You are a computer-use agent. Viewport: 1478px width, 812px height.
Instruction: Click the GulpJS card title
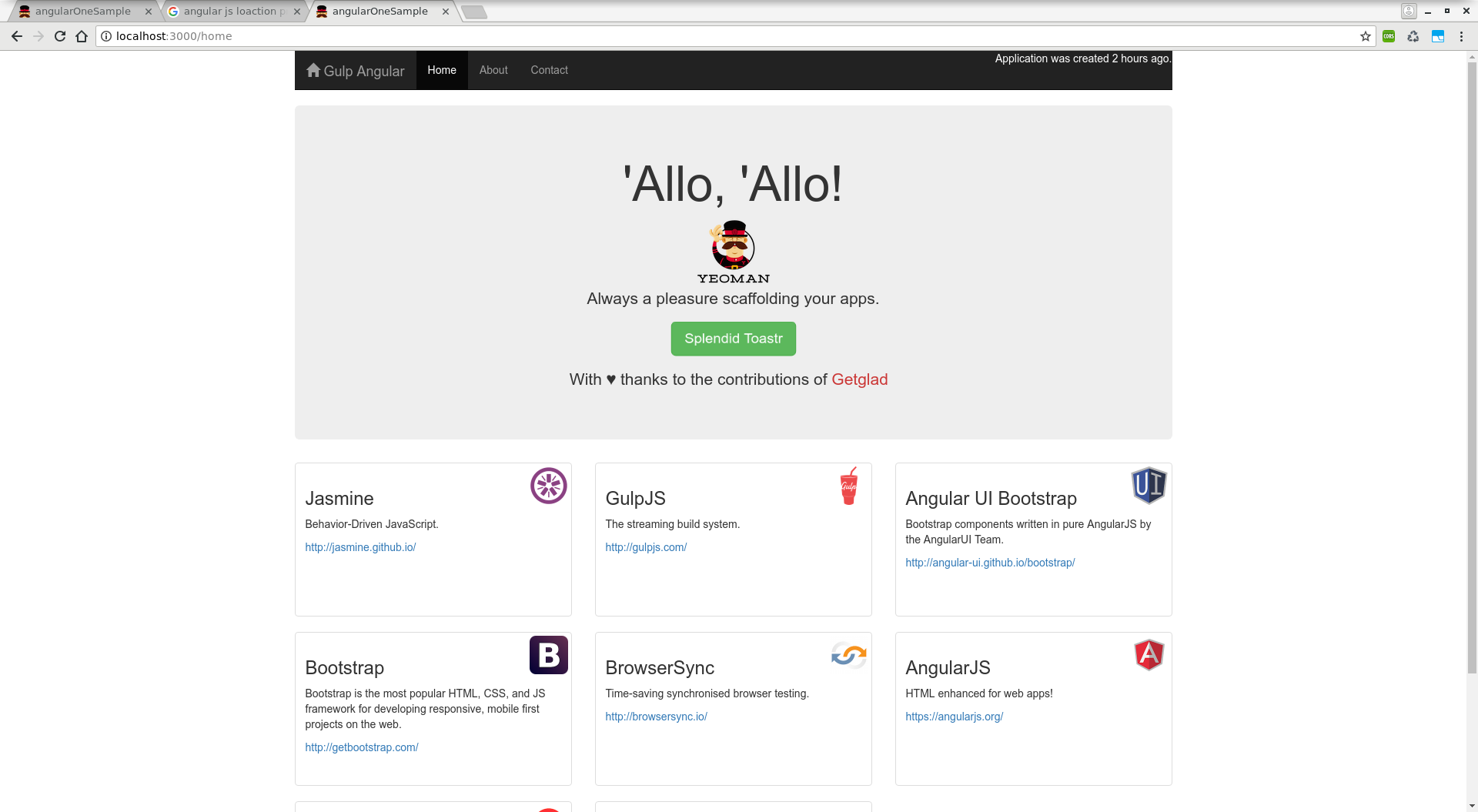pyautogui.click(x=636, y=499)
